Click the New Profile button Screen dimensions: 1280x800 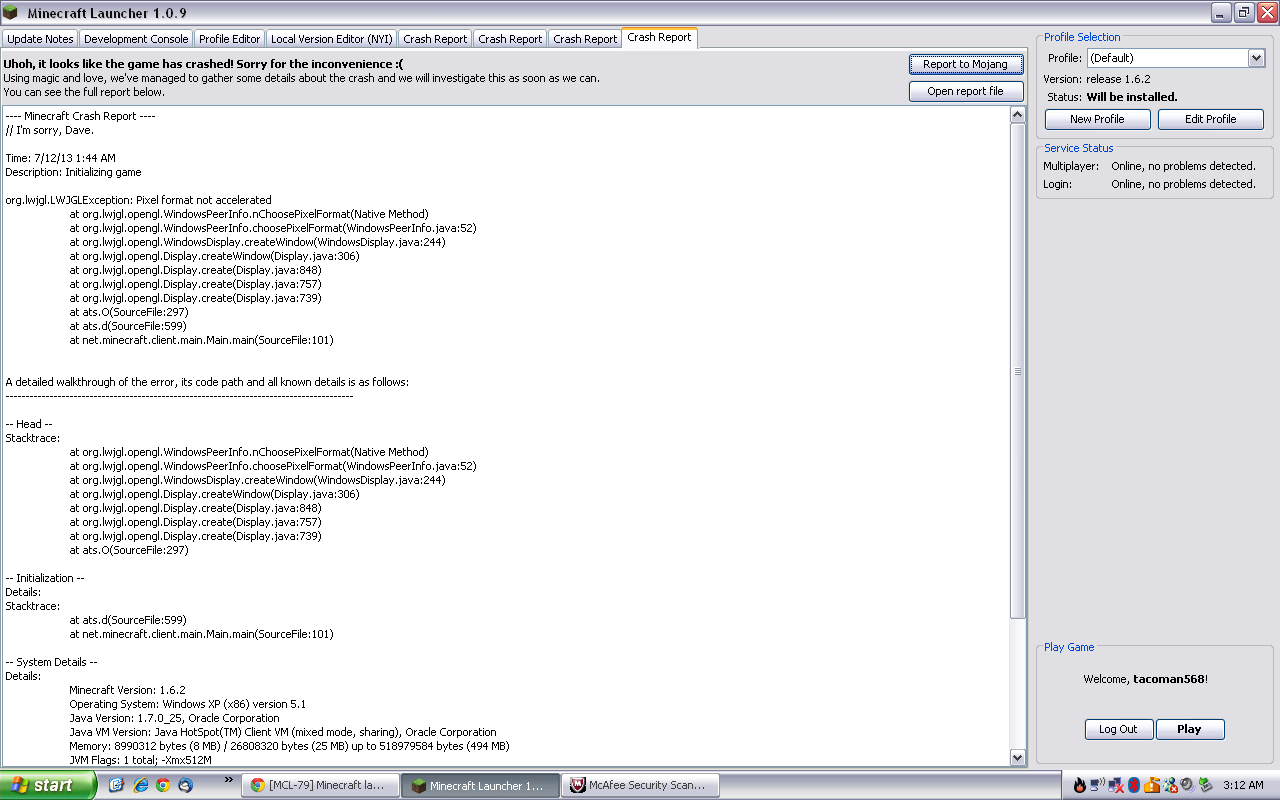tap(1097, 119)
